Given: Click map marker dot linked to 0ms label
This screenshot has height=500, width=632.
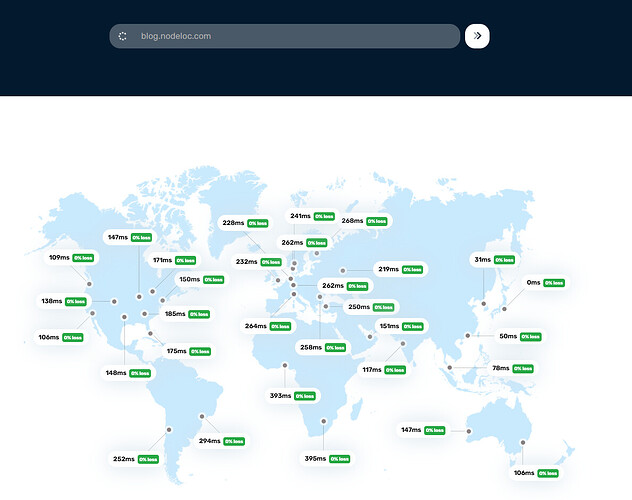Looking at the screenshot, I should coord(504,309).
